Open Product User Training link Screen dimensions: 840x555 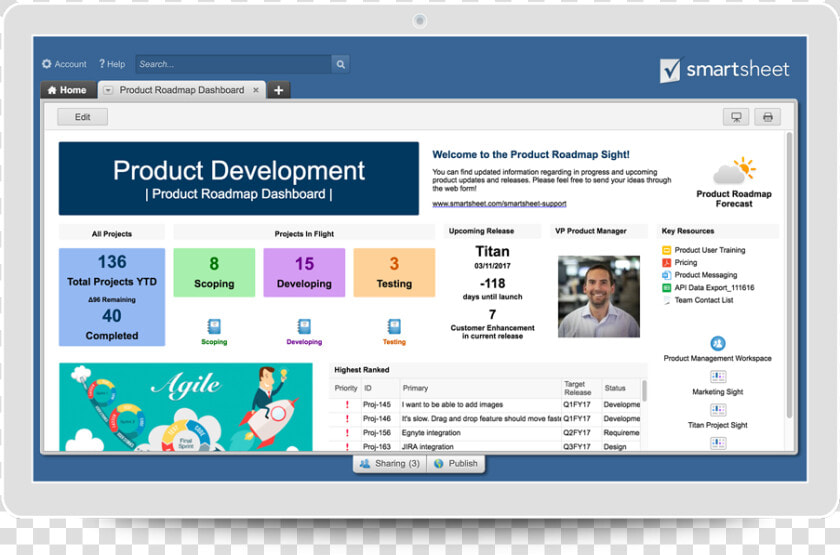tap(710, 250)
